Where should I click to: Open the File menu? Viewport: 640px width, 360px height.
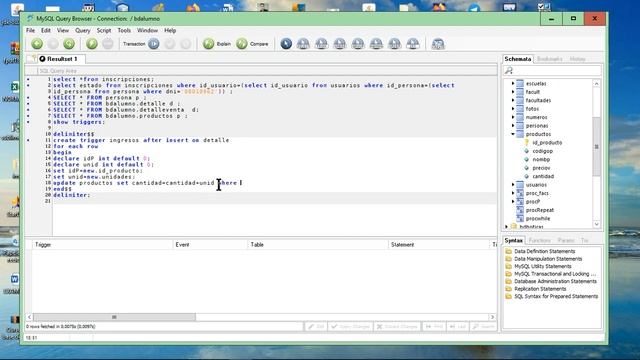[31, 31]
